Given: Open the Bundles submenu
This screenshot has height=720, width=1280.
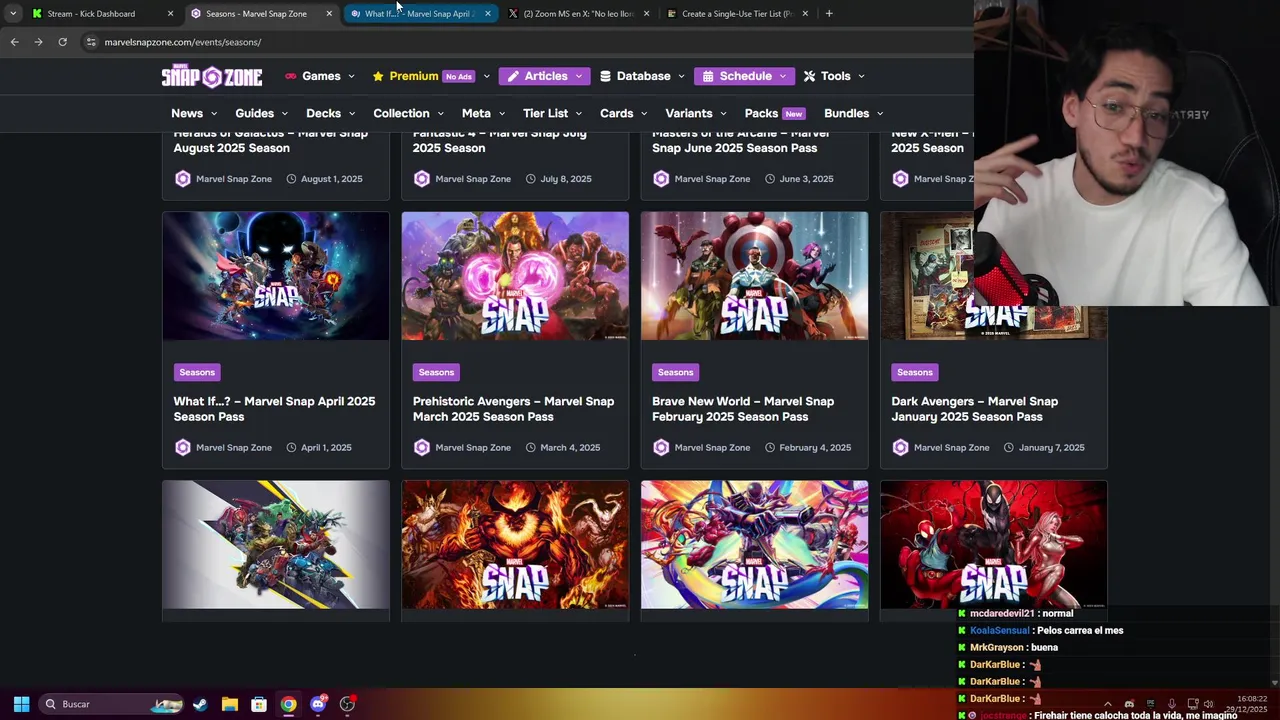Looking at the screenshot, I should [854, 113].
